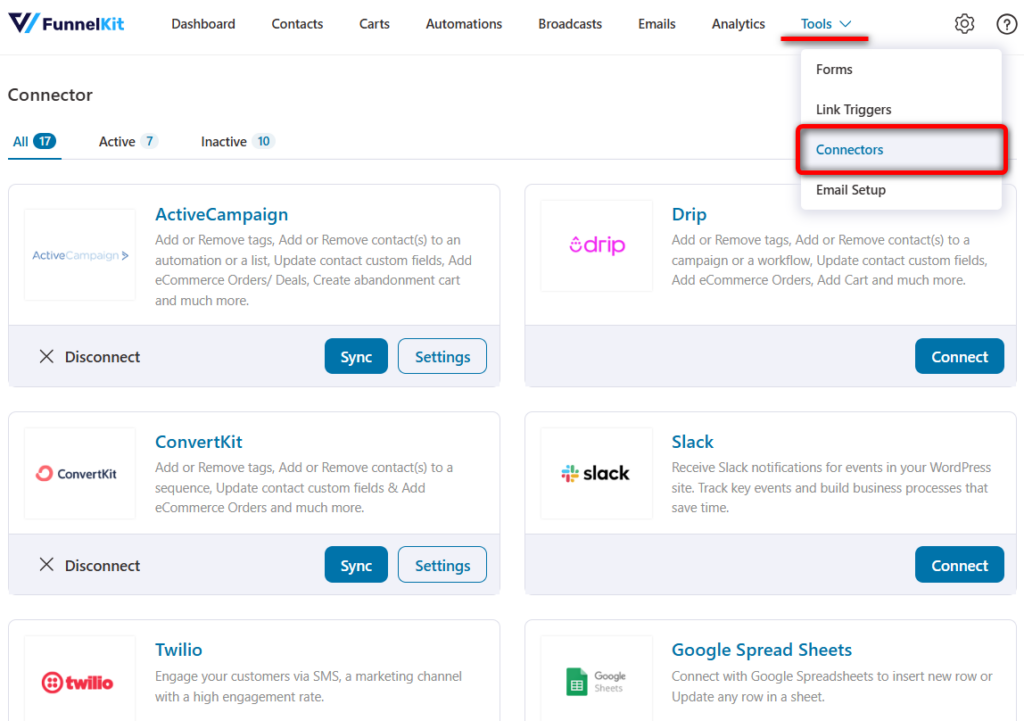This screenshot has height=721, width=1024.
Task: Open the settings gear icon
Action: (964, 23)
